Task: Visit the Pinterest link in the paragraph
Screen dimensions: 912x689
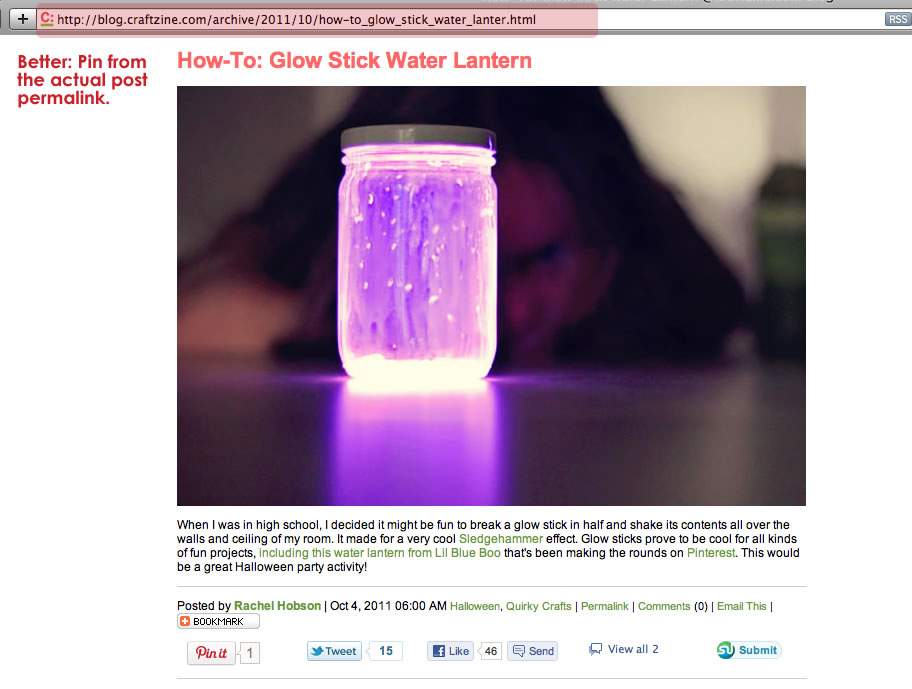Action: coord(711,553)
